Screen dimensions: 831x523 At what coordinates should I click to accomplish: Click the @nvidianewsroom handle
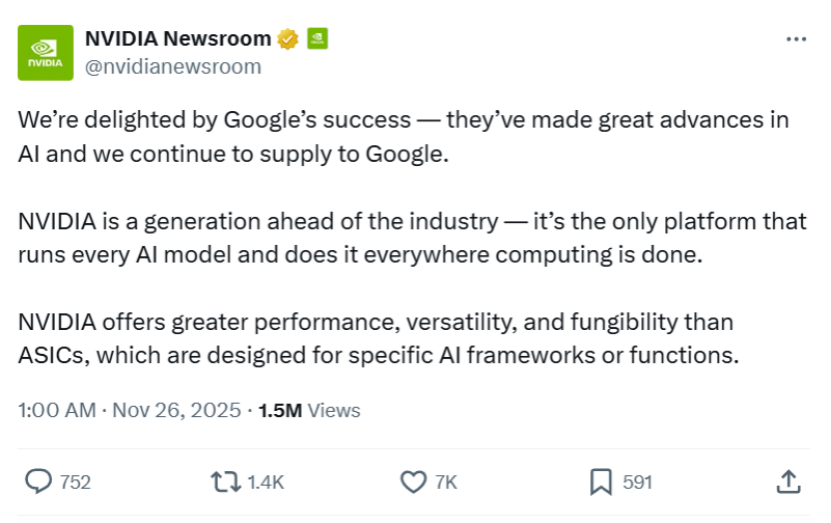click(173, 66)
